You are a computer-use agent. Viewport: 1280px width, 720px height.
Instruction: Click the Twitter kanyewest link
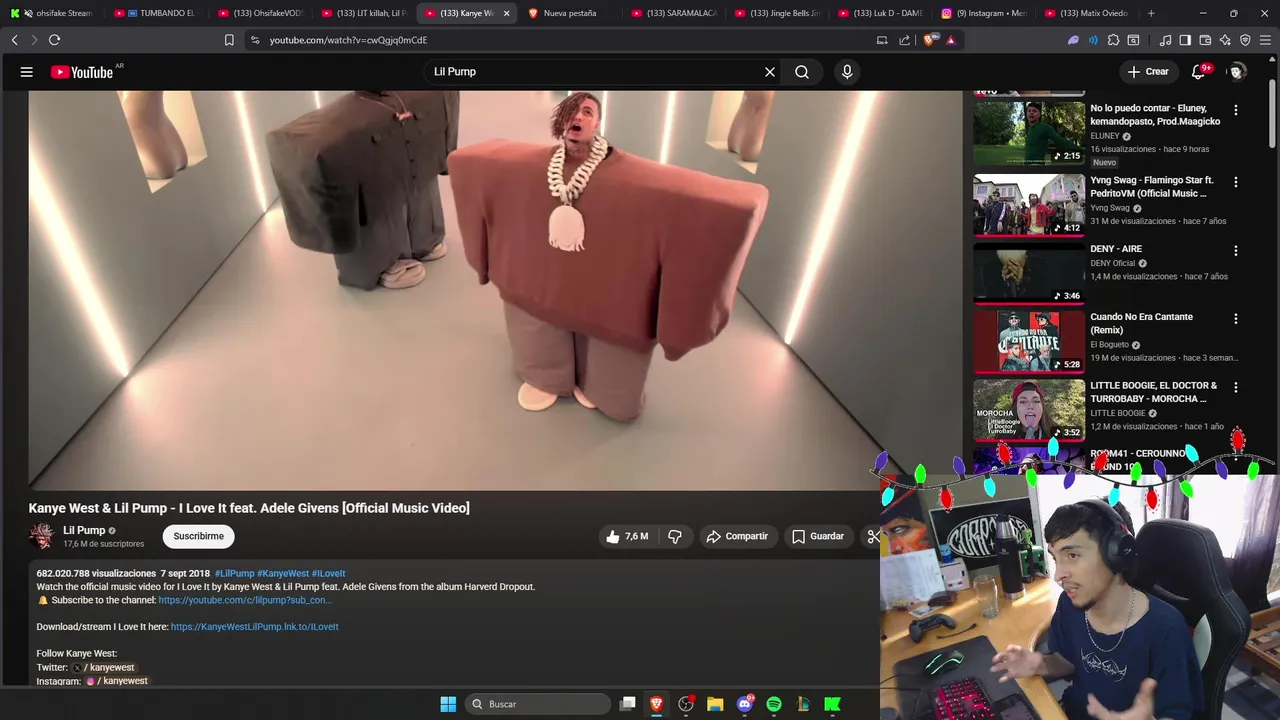coord(103,668)
